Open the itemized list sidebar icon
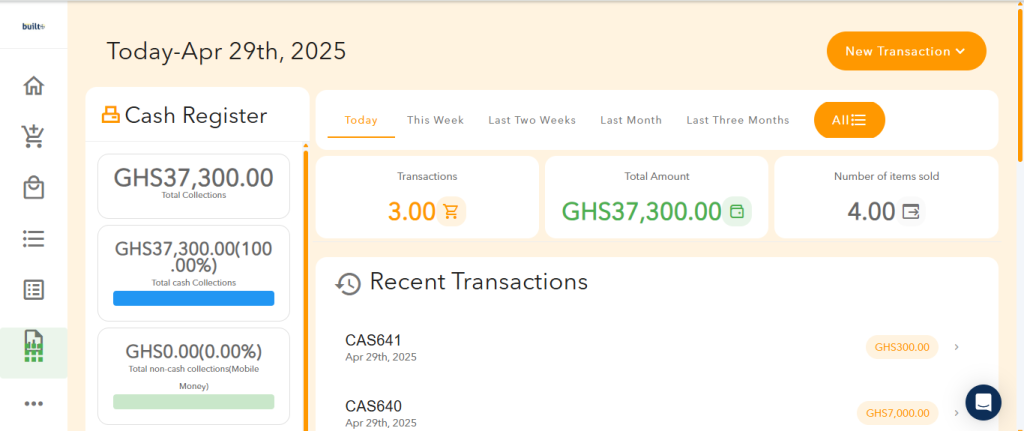 tap(33, 290)
